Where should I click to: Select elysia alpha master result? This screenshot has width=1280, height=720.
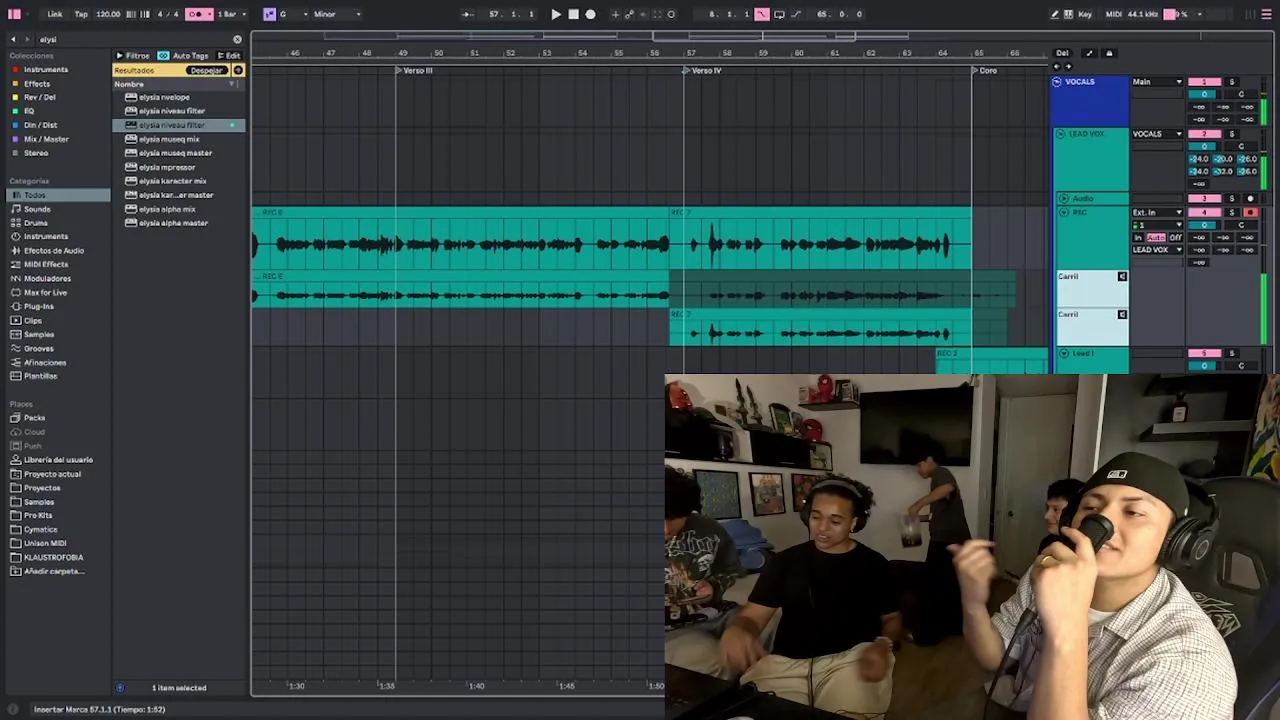point(173,223)
